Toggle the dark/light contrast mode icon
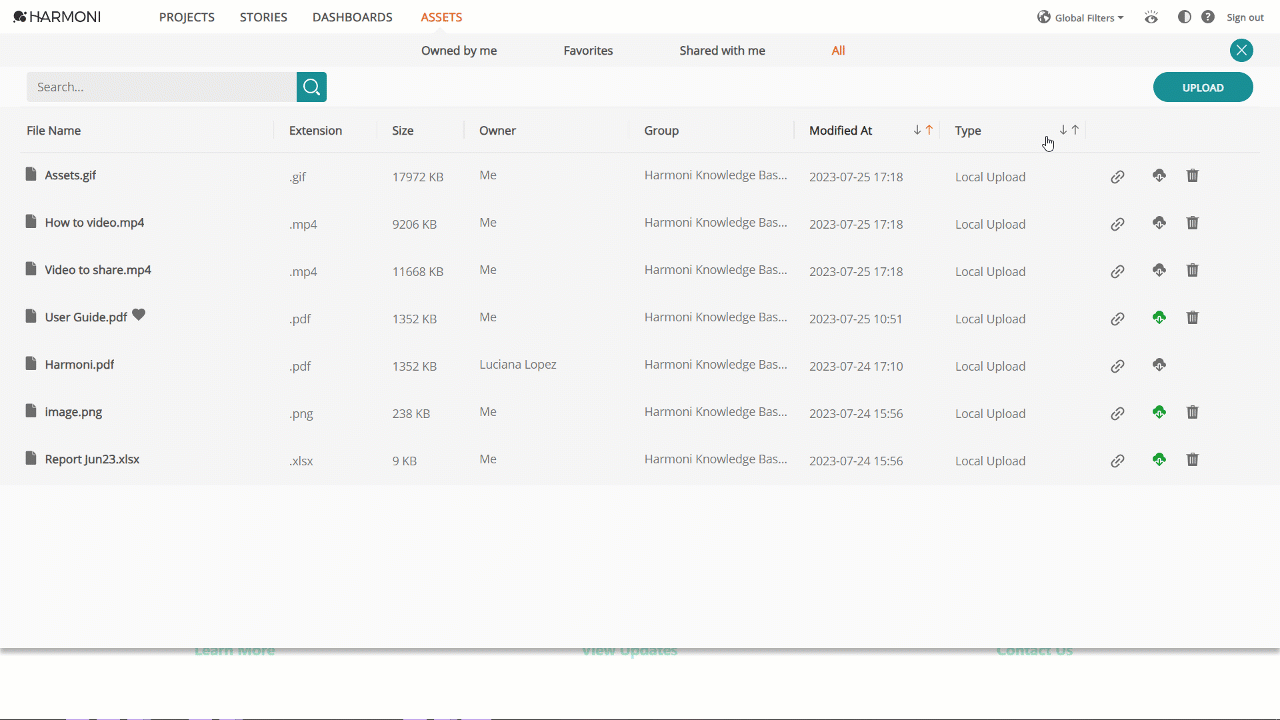 [x=1185, y=17]
